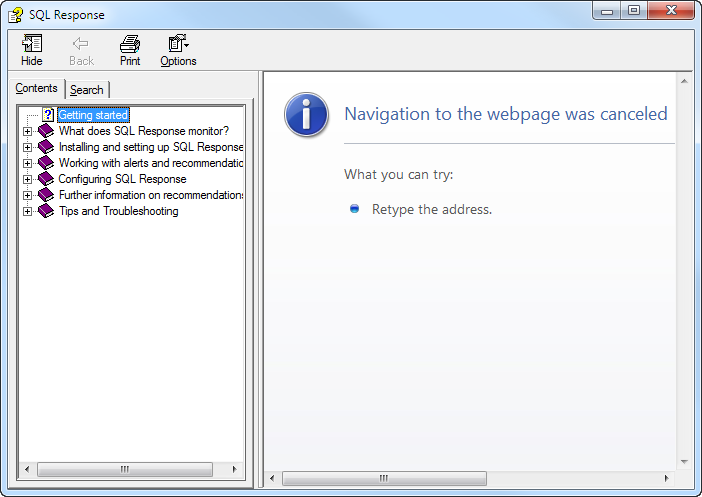Screen dimensions: 702x497
Task: Switch to the Search tab
Action: (x=87, y=90)
